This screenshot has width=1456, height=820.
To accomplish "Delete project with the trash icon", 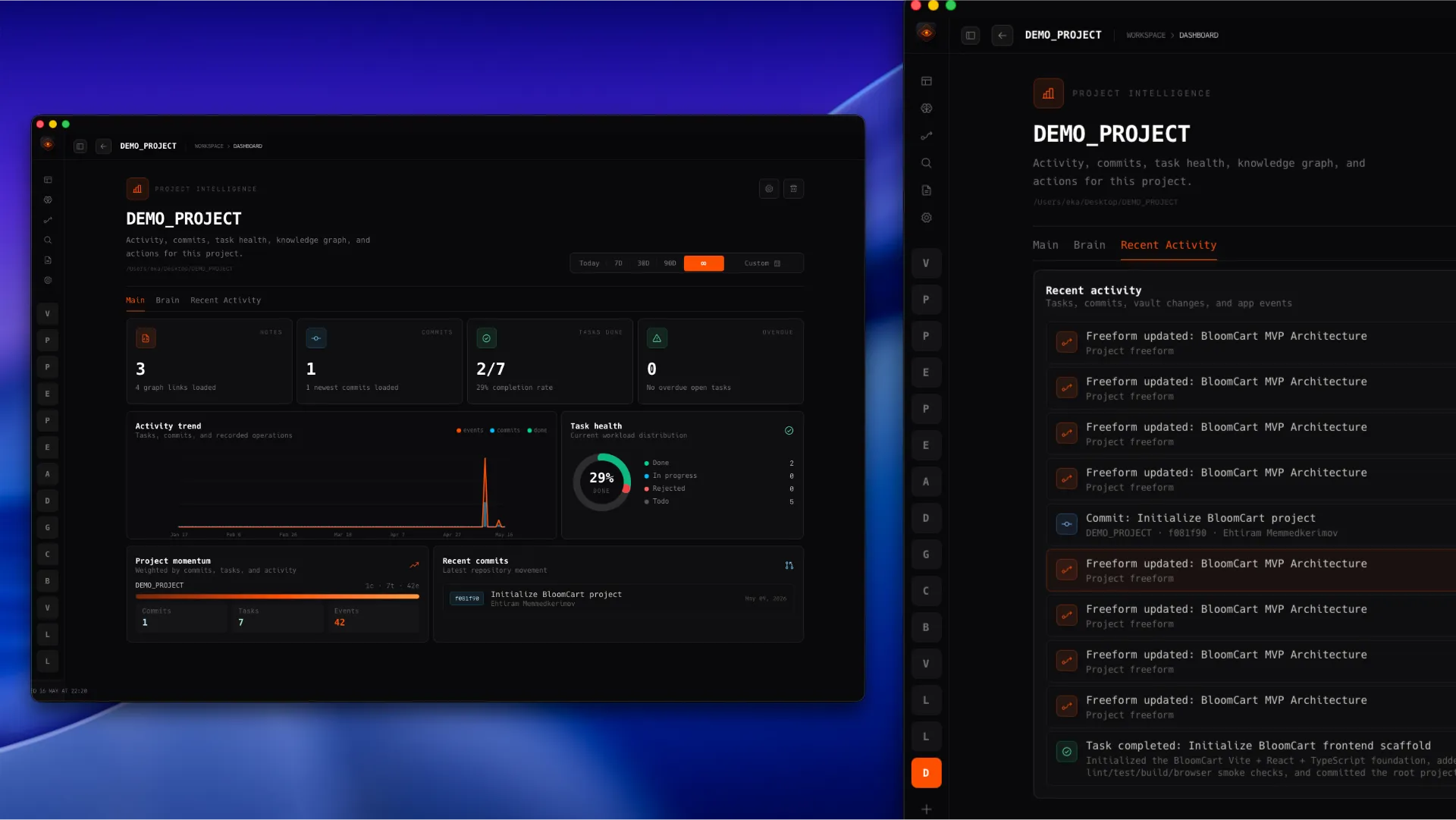I will point(793,189).
